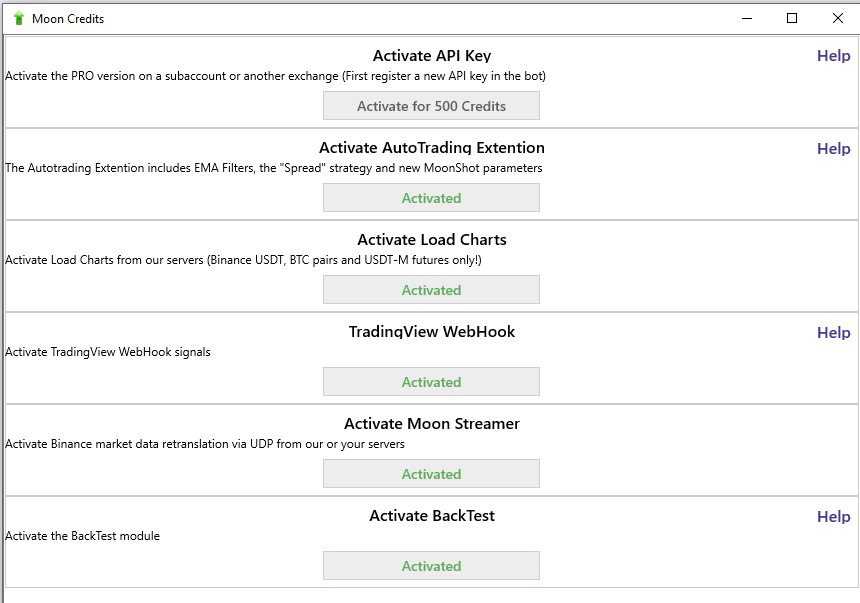Click the TradingView WebHook heading
Image resolution: width=860 pixels, height=603 pixels.
[432, 331]
